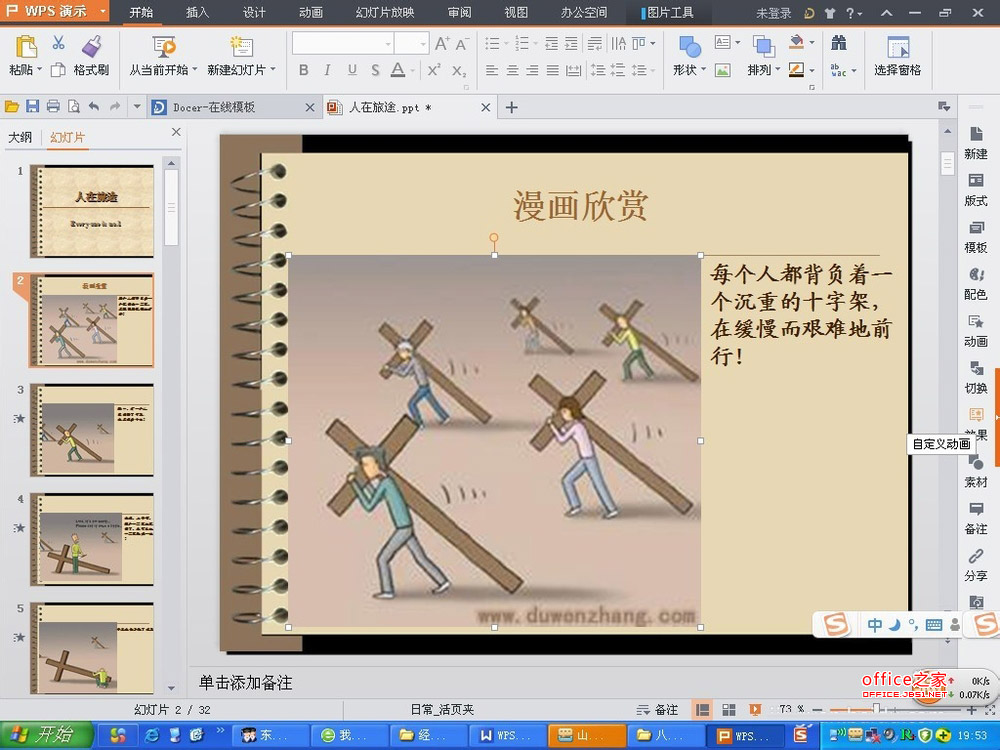The width and height of the screenshot is (1000, 750).
Task: Toggle Bold formatting
Action: pos(304,70)
